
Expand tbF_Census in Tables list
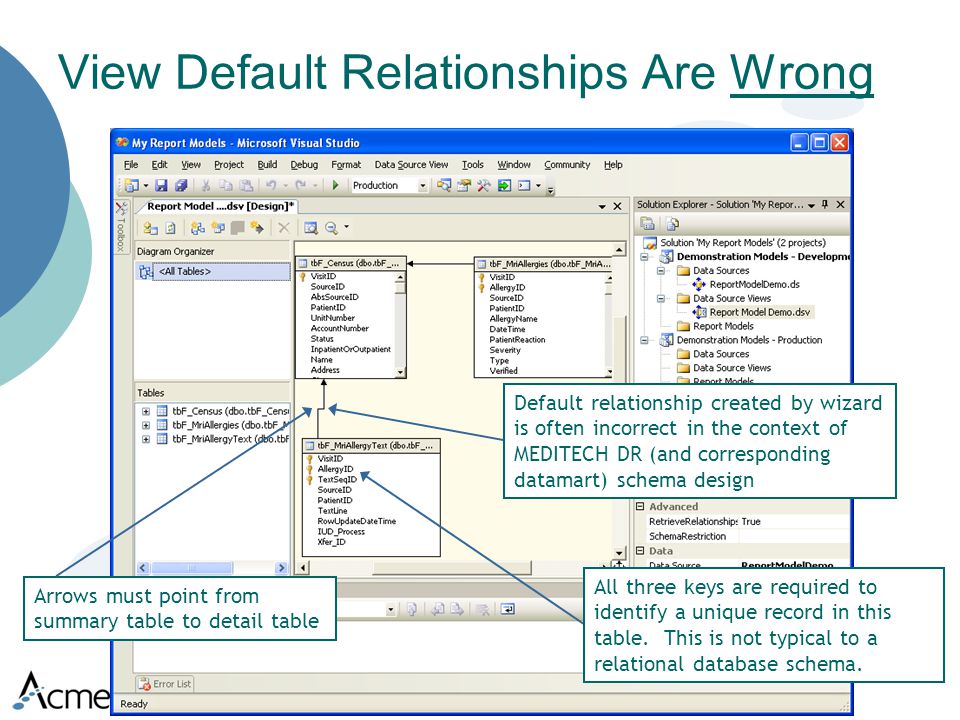(146, 411)
